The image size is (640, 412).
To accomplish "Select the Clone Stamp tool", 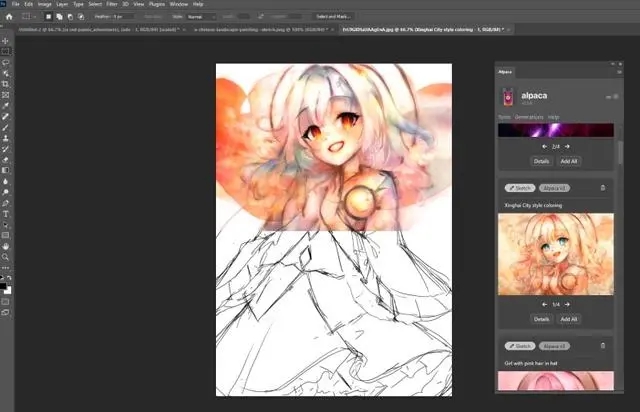I will pyautogui.click(x=5, y=138).
